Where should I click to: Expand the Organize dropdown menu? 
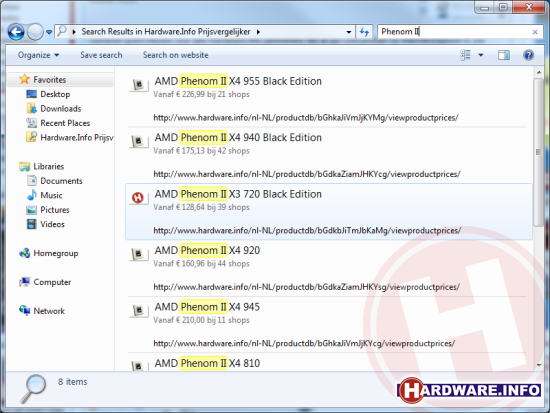tap(39, 55)
